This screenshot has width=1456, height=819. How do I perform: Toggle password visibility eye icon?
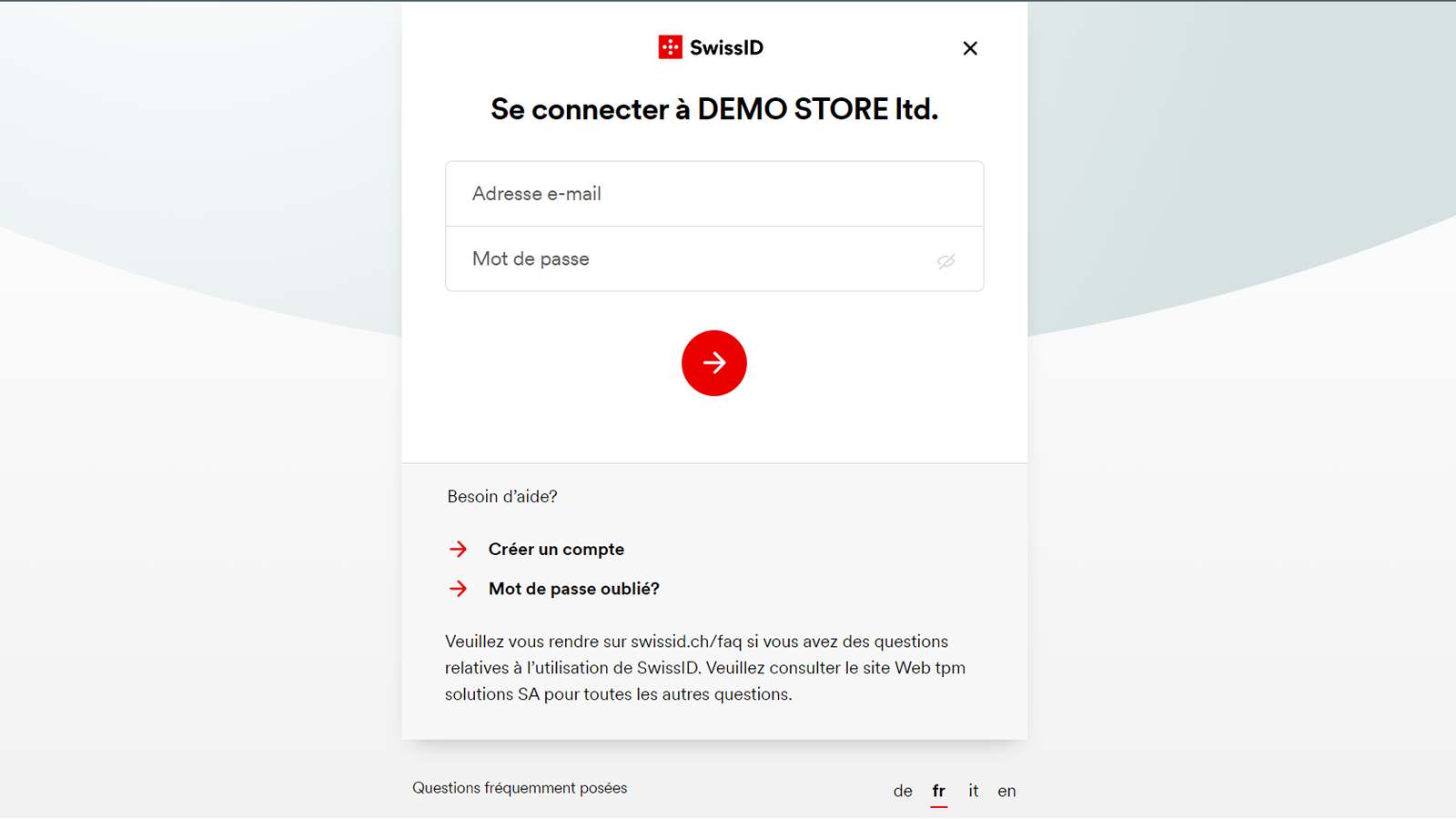point(946,261)
